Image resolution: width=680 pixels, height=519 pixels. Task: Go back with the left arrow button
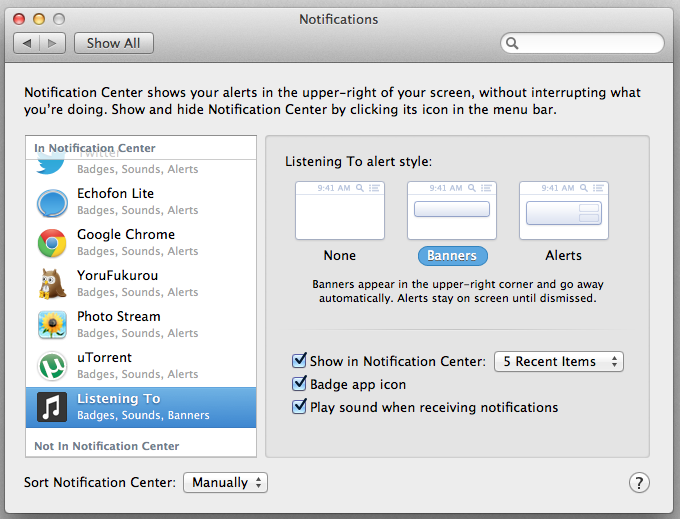(x=27, y=43)
